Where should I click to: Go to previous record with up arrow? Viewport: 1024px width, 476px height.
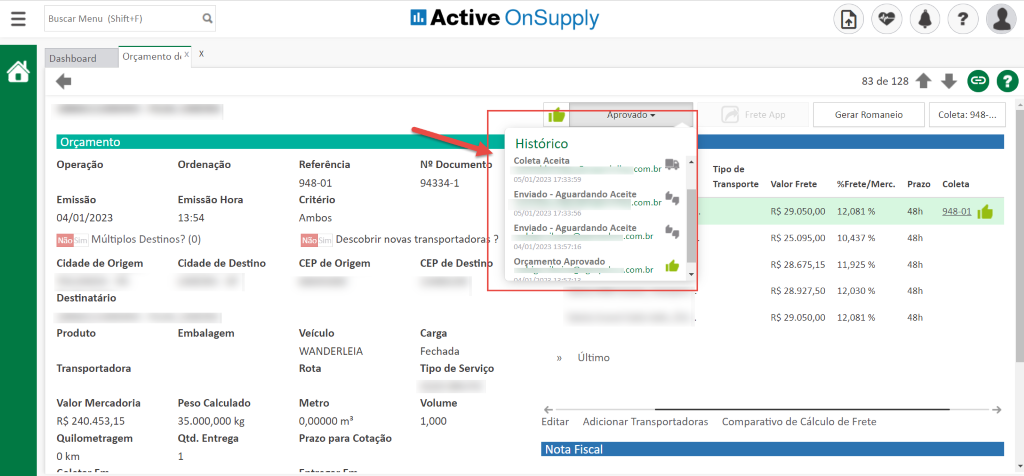click(923, 81)
